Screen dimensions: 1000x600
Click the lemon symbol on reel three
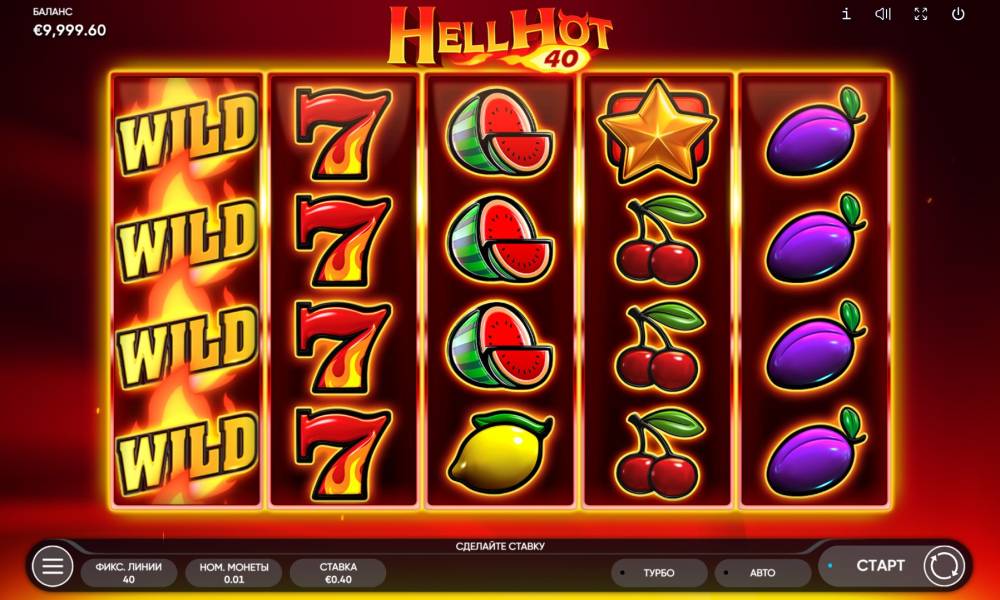pyautogui.click(x=500, y=452)
